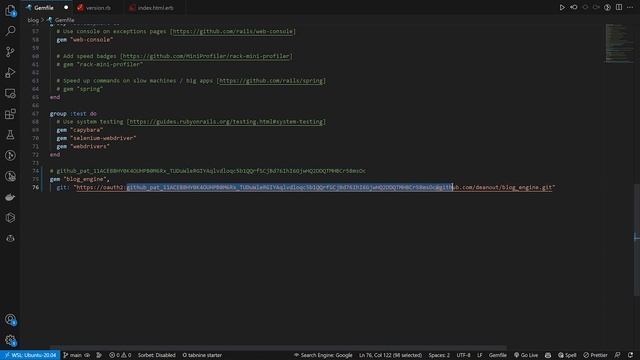Click the feedback icon in status bar
This screenshot has height=360, width=640.
point(618,355)
